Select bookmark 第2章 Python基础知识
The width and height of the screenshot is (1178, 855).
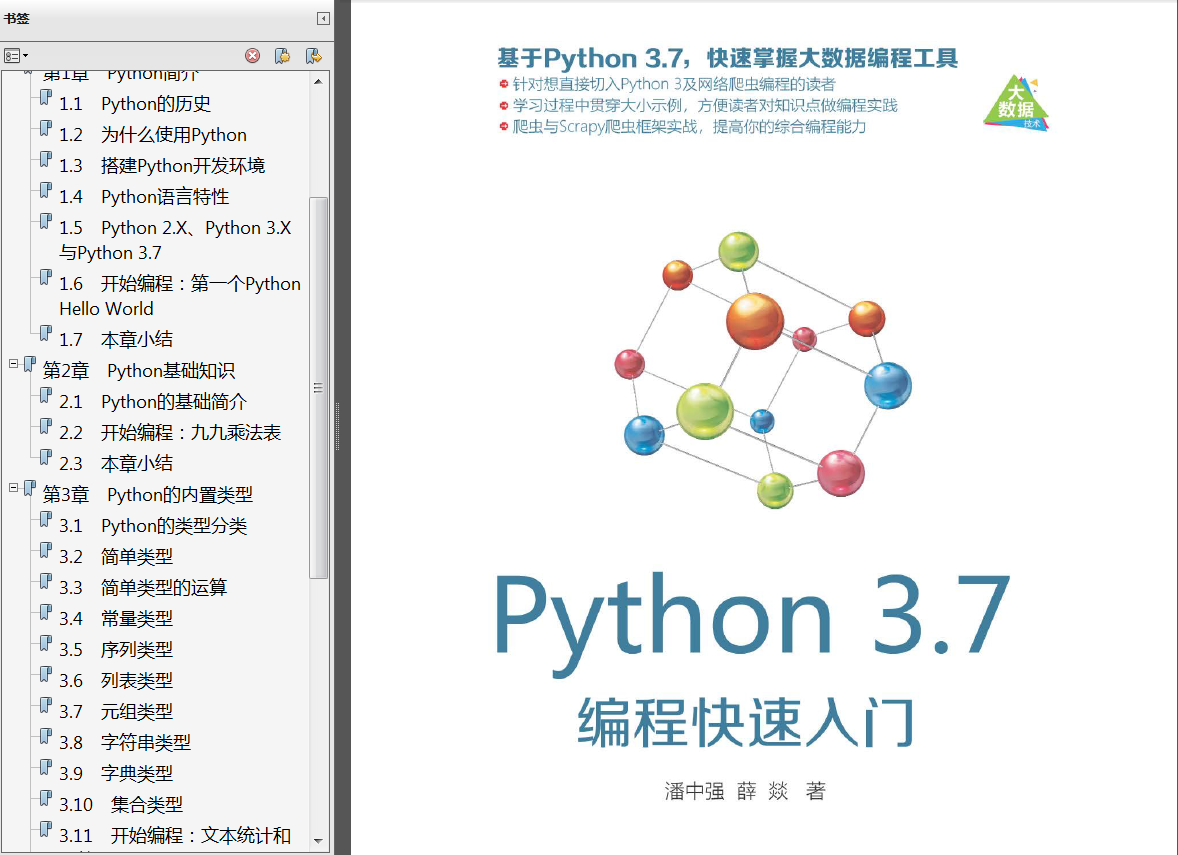click(x=139, y=370)
